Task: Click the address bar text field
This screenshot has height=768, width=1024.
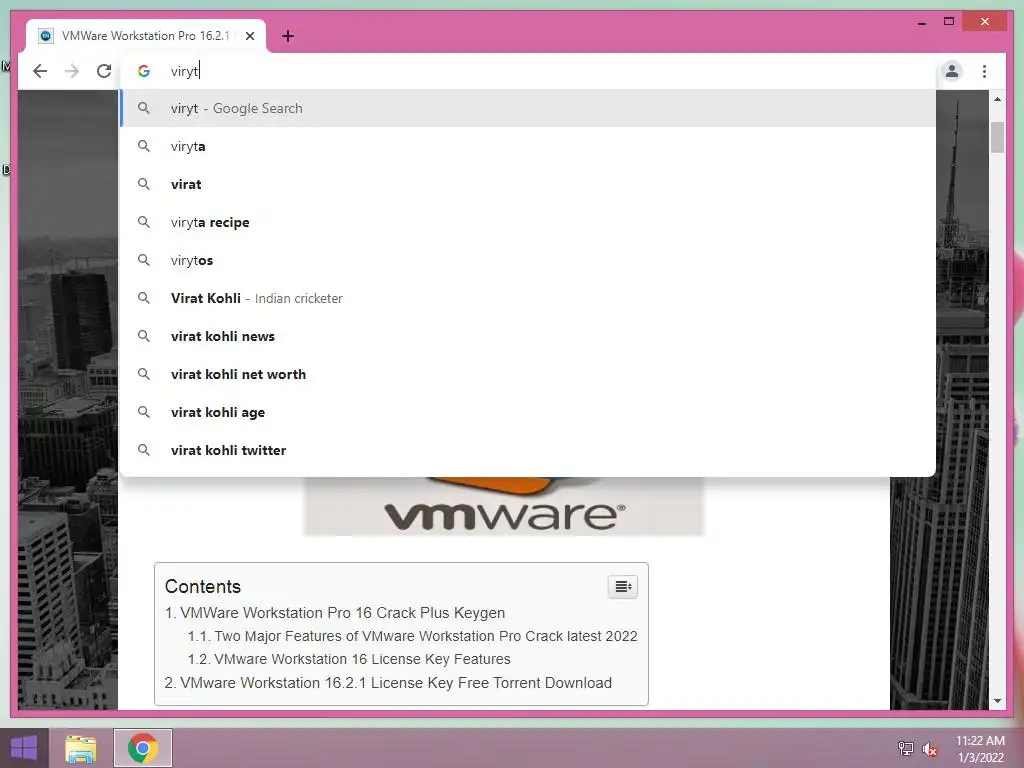Action: [x=528, y=71]
